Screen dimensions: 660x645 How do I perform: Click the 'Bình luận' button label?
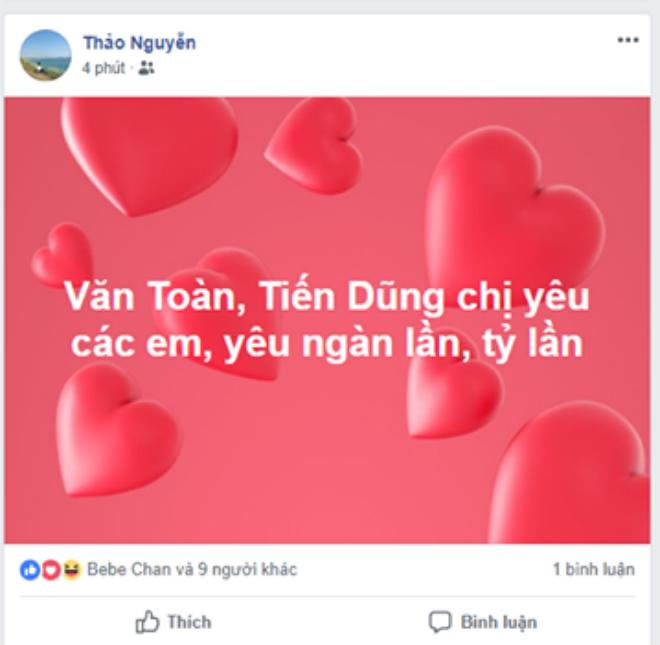(x=499, y=622)
